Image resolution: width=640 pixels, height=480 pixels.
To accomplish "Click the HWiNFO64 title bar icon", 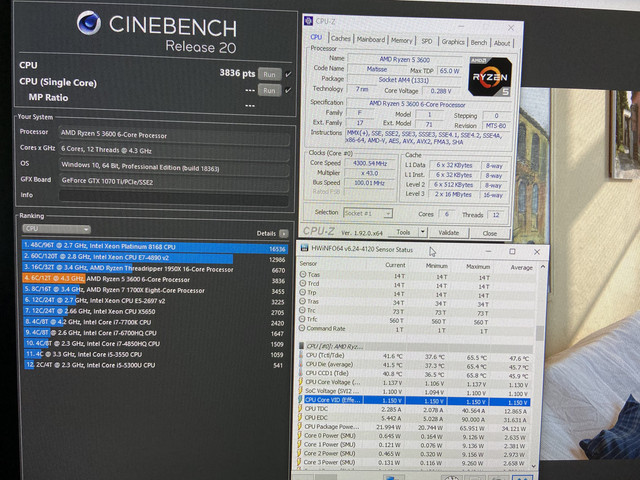I will pos(304,248).
